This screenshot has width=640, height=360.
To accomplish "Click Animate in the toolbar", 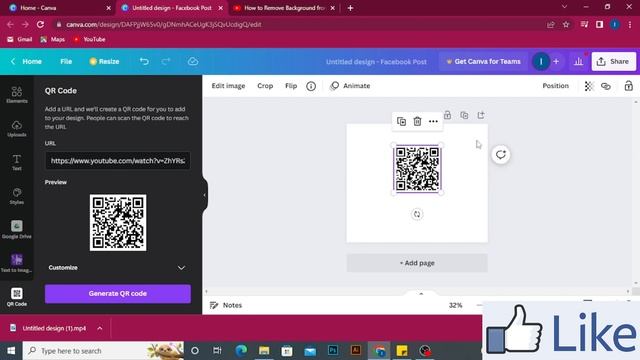I will 350,86.
